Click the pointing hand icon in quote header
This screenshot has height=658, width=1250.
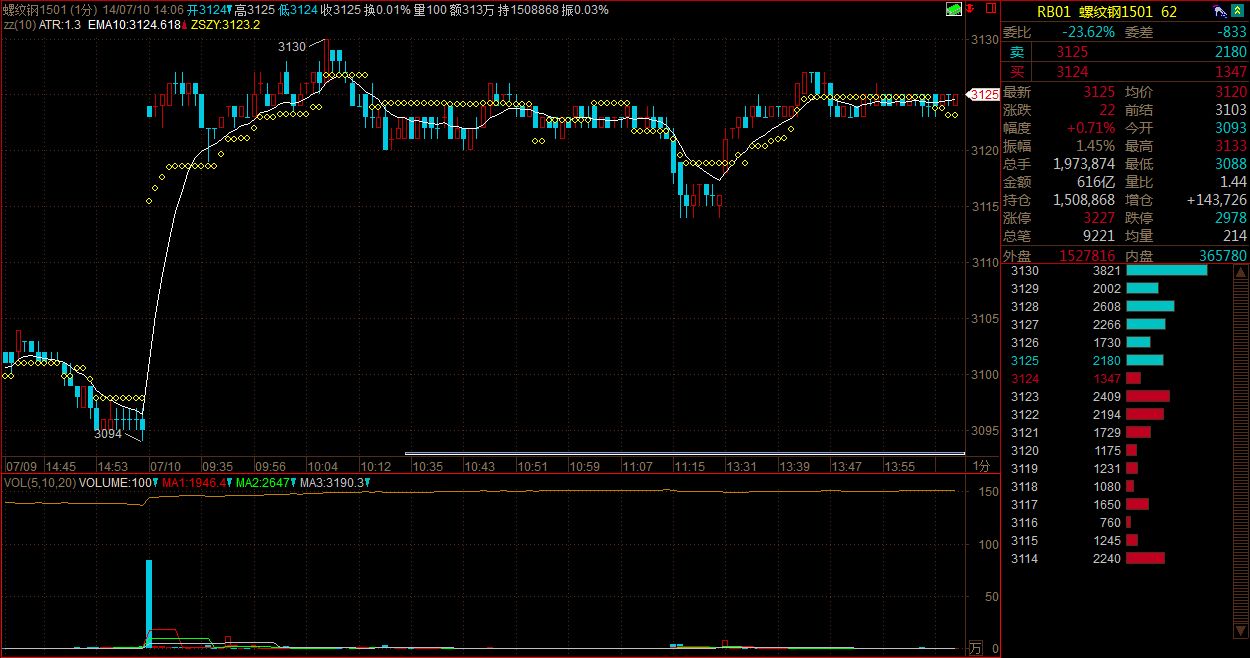tap(1220, 10)
